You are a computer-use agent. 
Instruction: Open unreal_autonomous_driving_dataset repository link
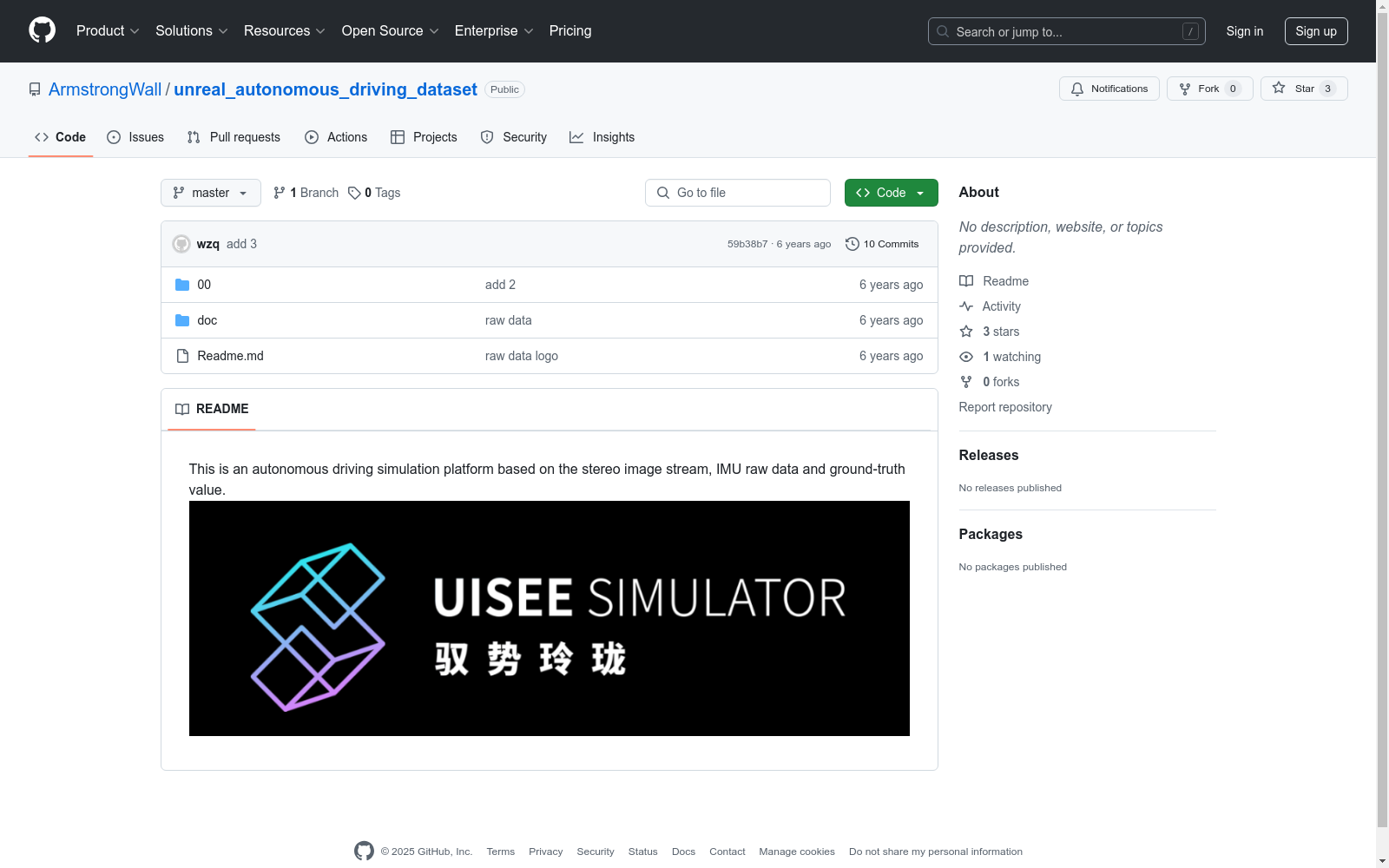[x=326, y=89]
